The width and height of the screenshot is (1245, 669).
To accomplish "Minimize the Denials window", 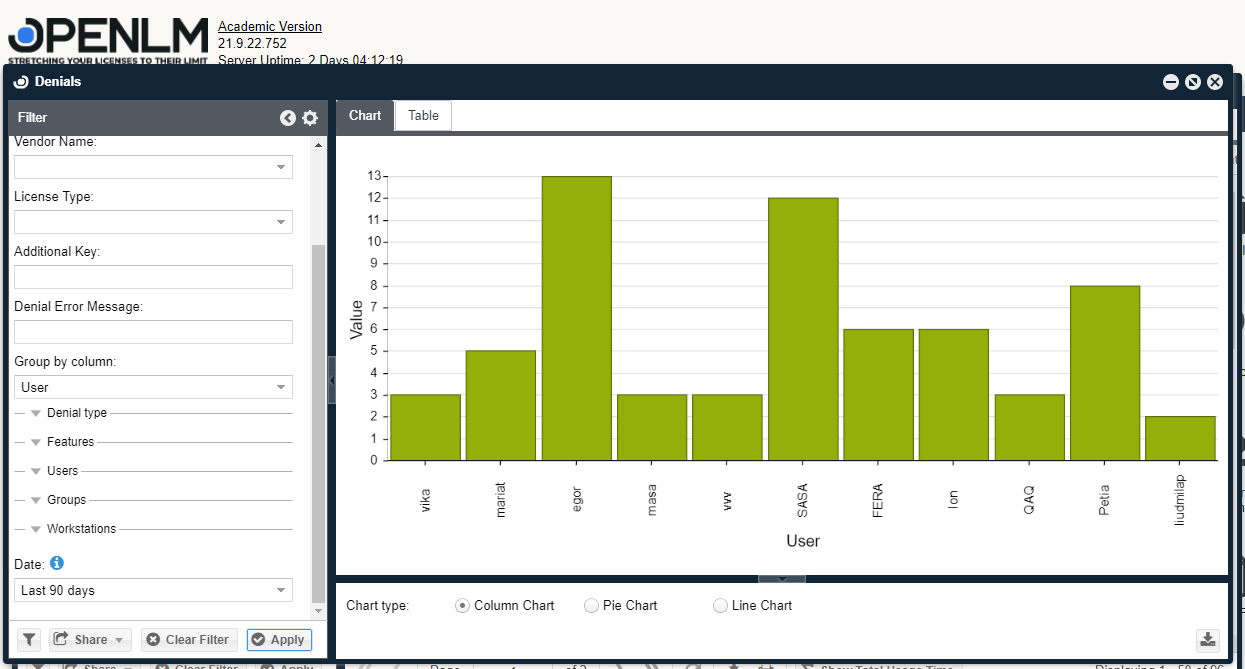I will (1171, 82).
